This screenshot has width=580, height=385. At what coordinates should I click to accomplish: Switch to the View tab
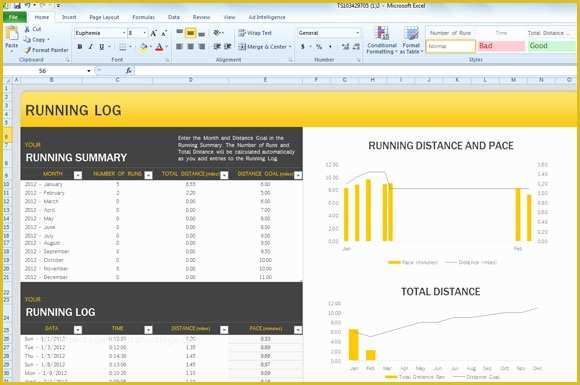(229, 17)
